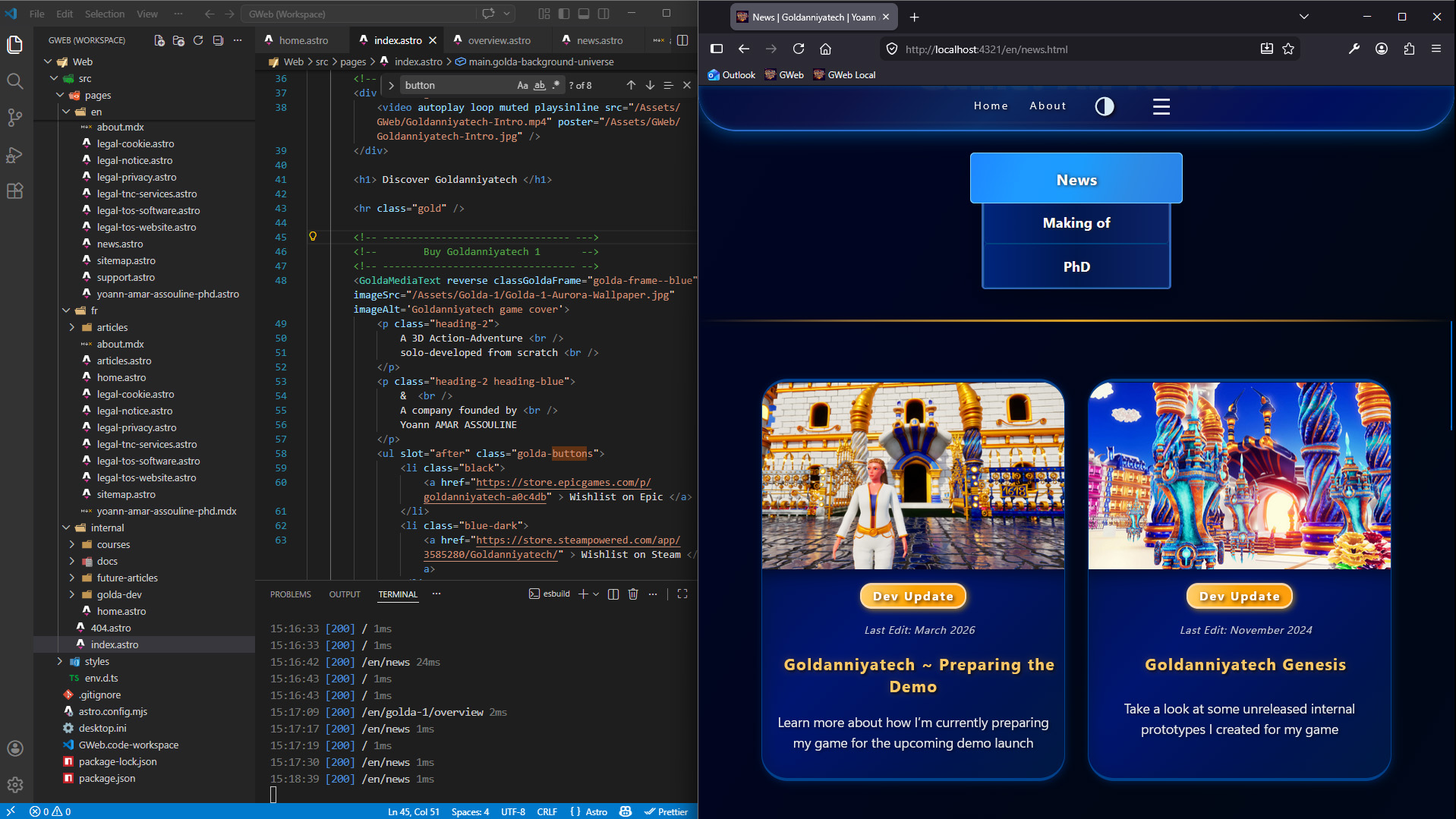Collapse all folders in explorer
Viewport: 1456px width, 819px height.
tap(219, 40)
